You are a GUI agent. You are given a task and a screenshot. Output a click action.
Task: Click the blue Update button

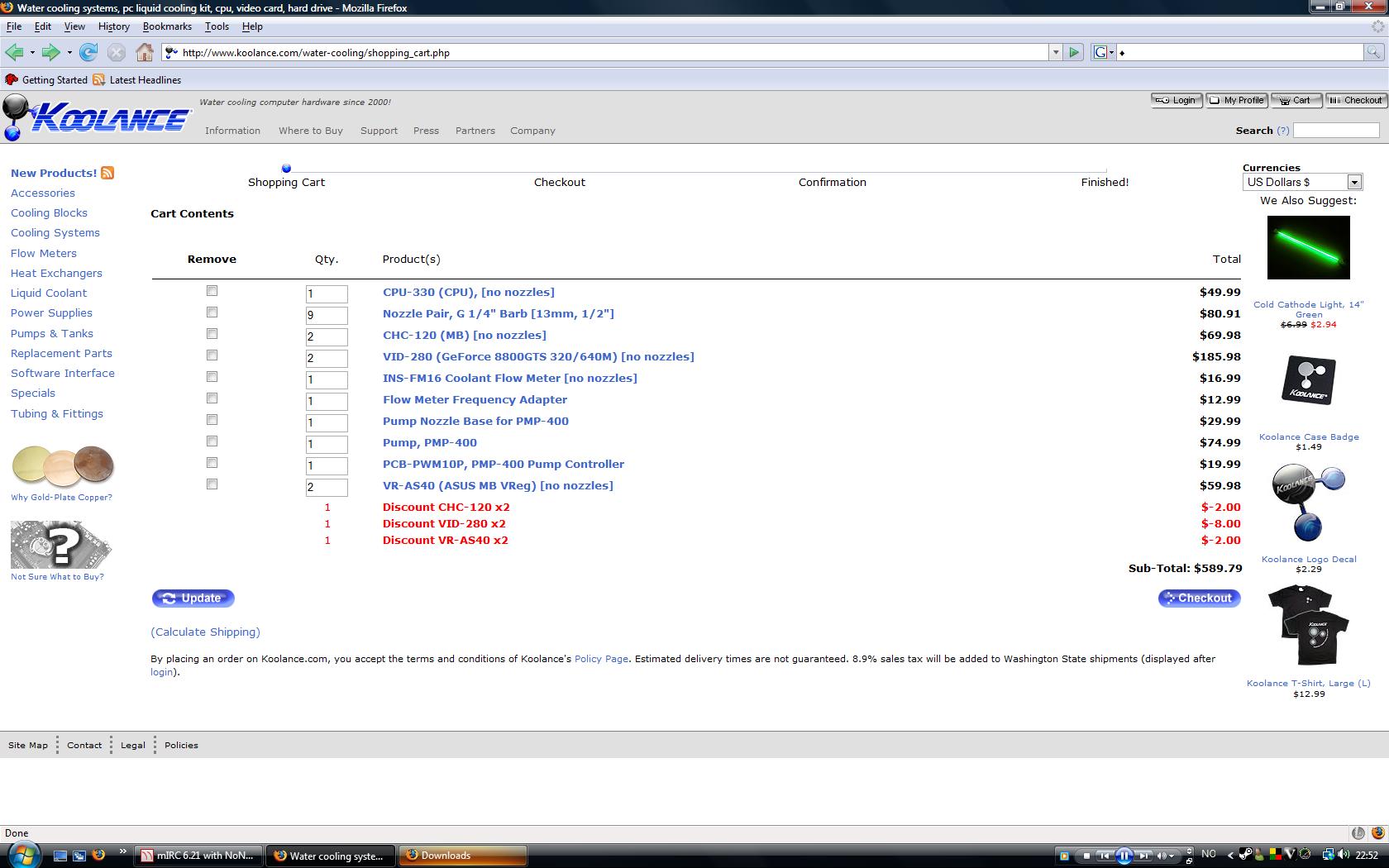[x=193, y=598]
